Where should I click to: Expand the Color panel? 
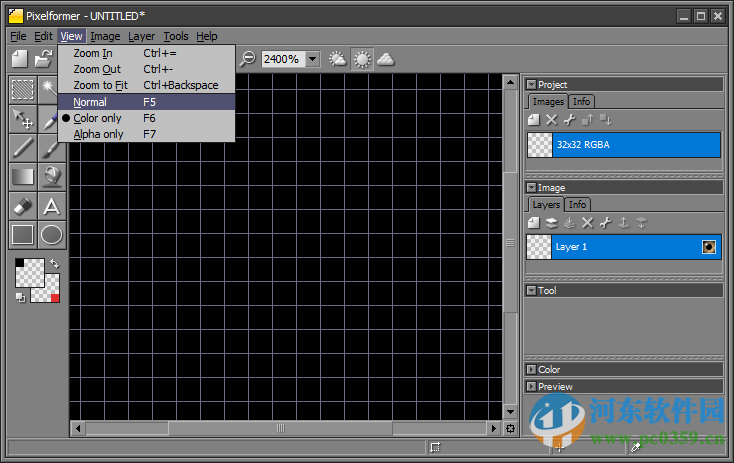tap(531, 369)
